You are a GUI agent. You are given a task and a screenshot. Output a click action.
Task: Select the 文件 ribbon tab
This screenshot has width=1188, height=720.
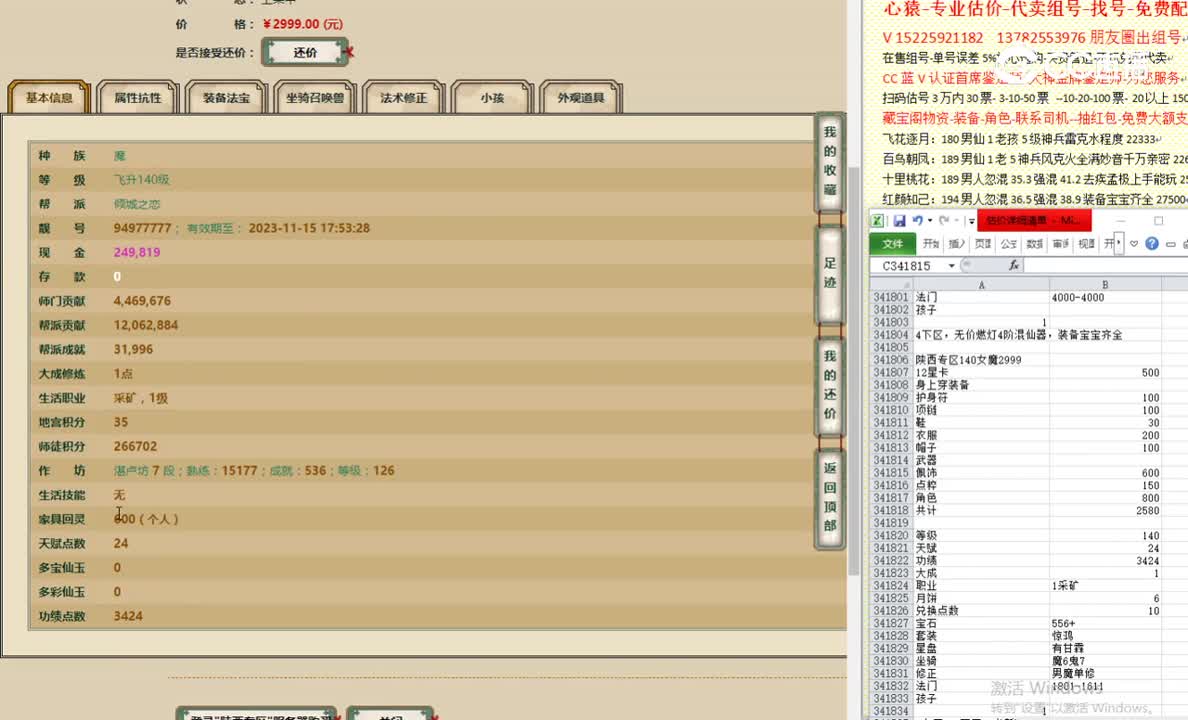pos(893,243)
